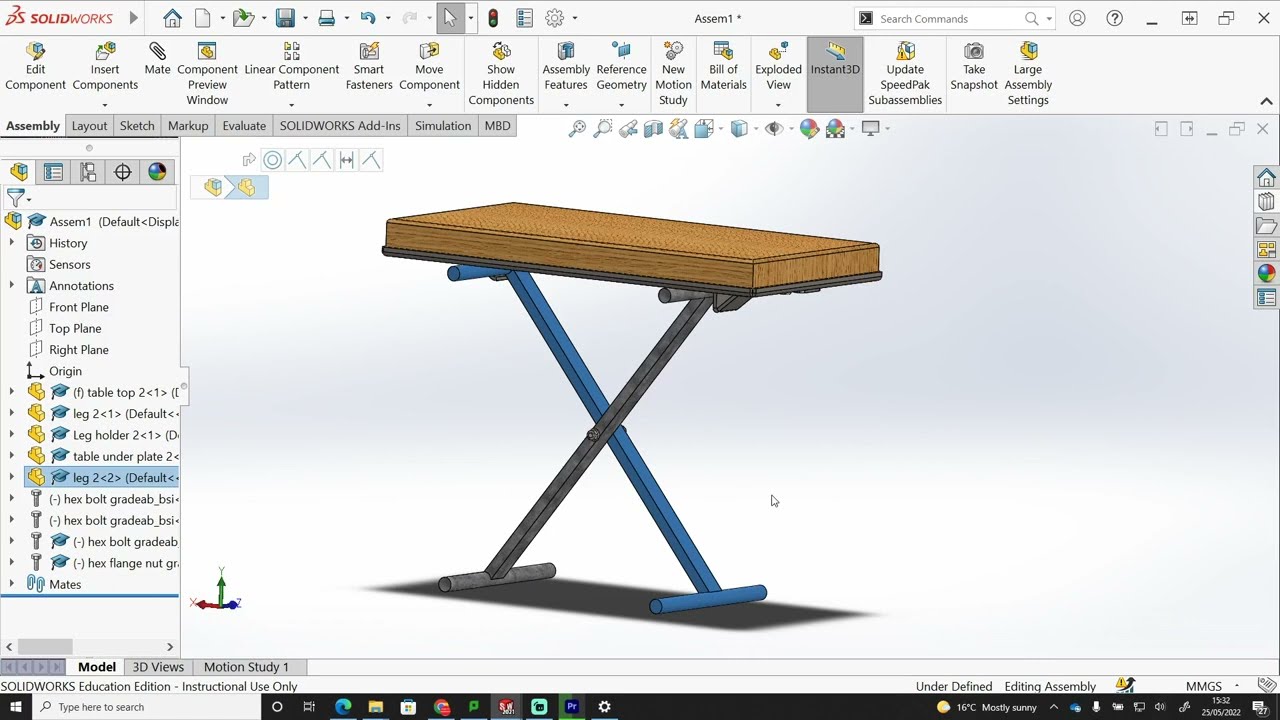Click Linear Component Pattern
The image size is (1280, 720).
click(292, 67)
